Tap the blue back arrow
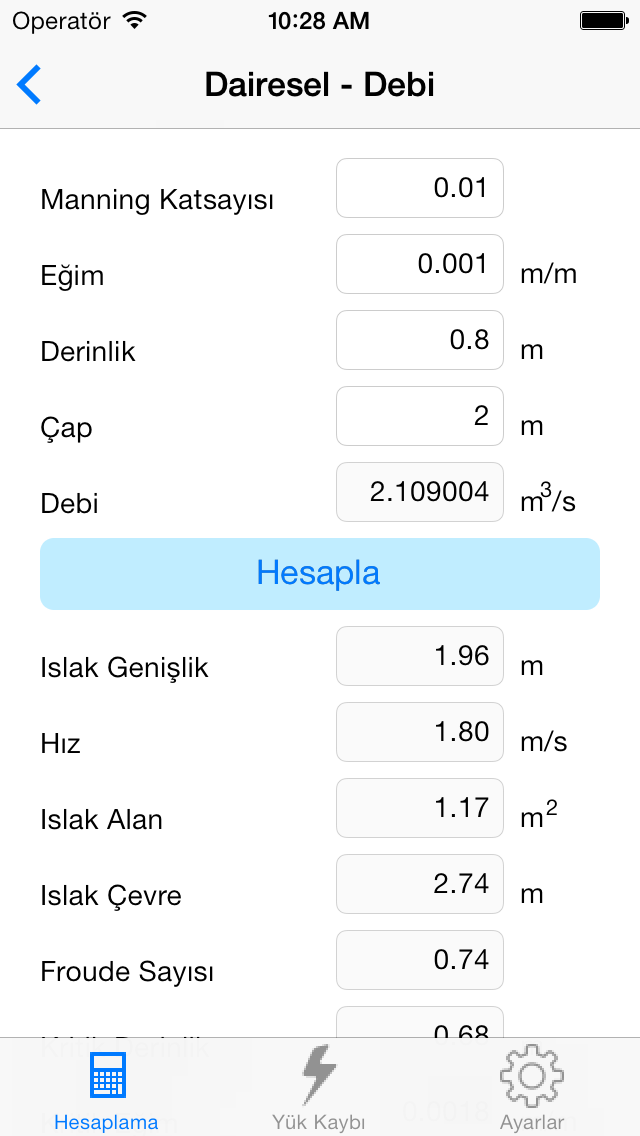Screen dimensions: 640x1136 (x=30, y=85)
